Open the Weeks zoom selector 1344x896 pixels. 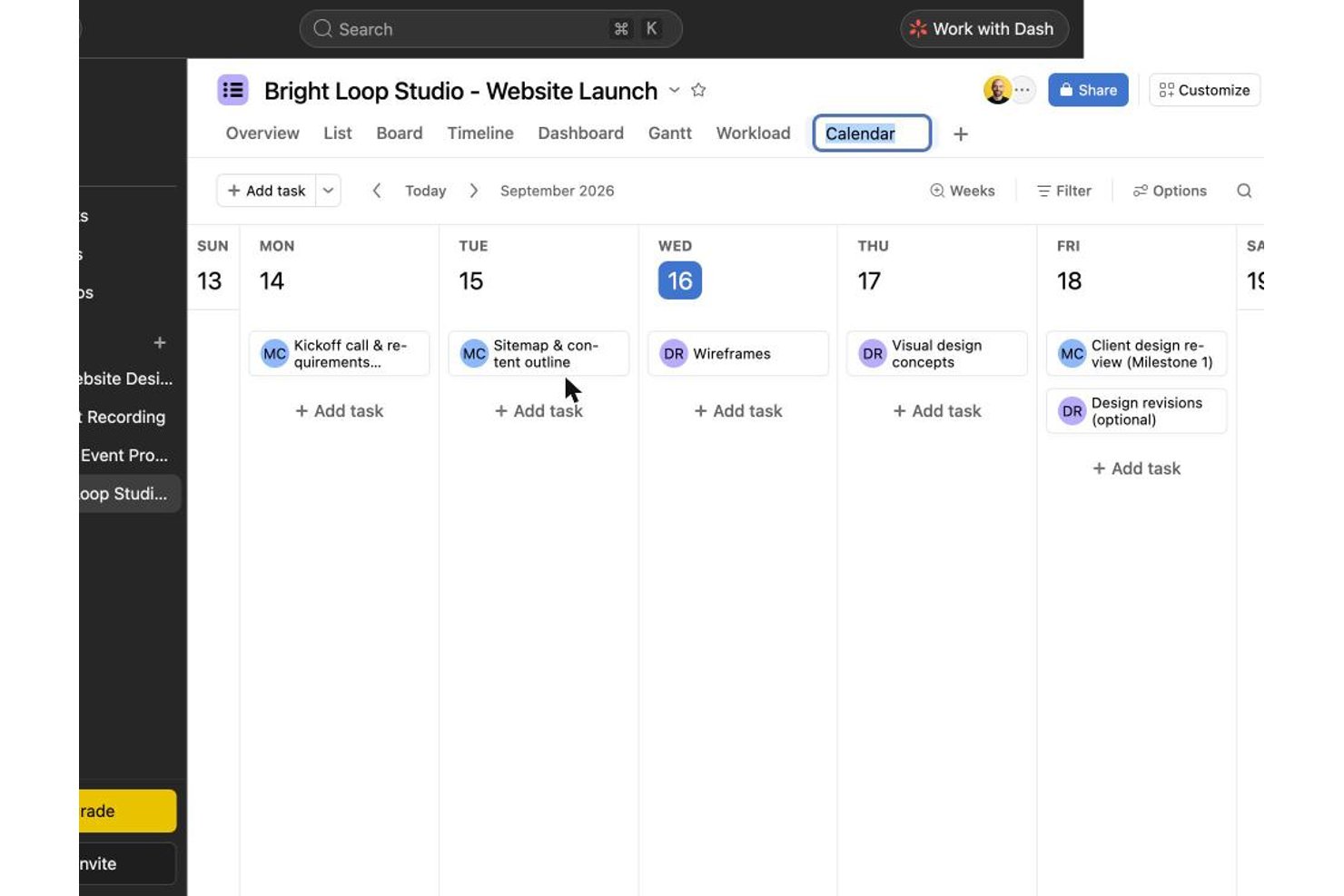pyautogui.click(x=962, y=191)
